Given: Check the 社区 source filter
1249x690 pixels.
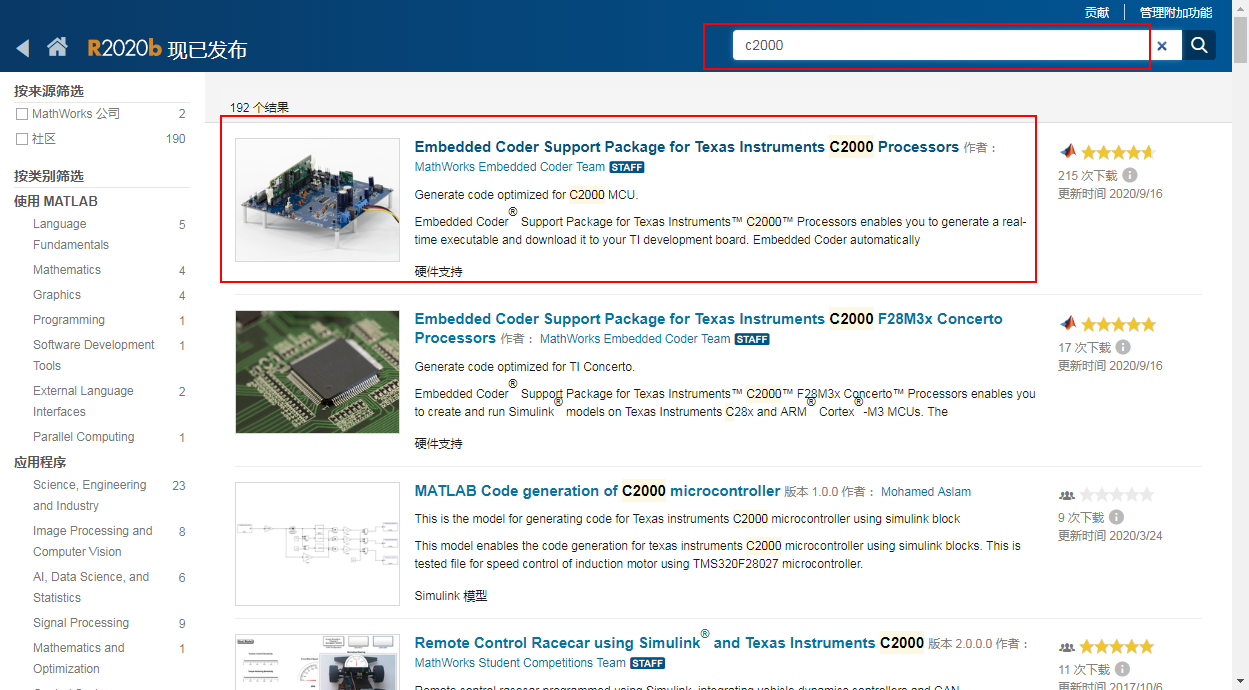Looking at the screenshot, I should tap(22, 139).
